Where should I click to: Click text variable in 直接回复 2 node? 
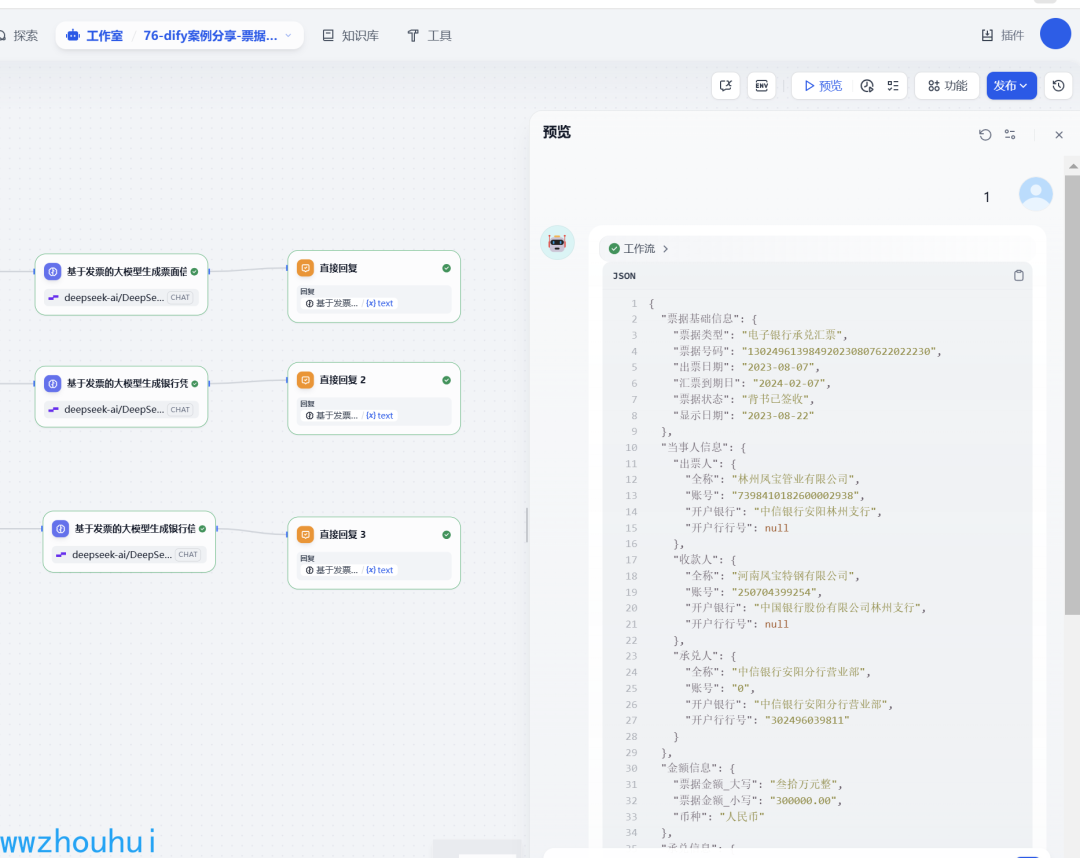(380, 415)
